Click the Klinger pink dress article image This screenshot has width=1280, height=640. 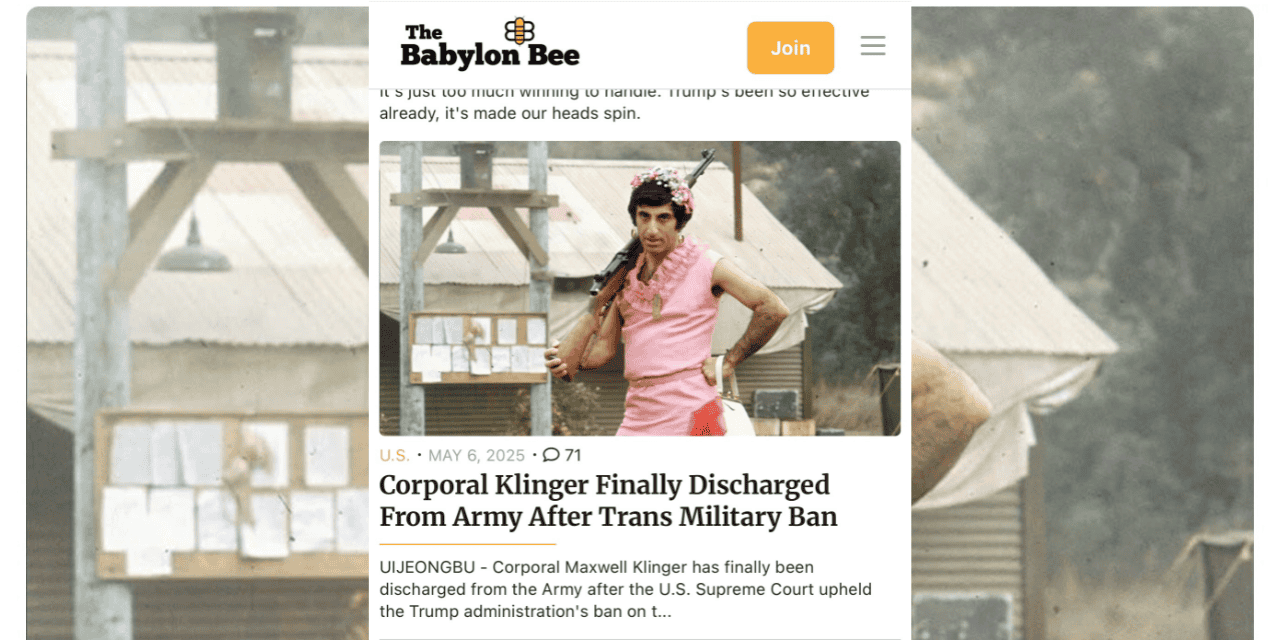[640, 288]
